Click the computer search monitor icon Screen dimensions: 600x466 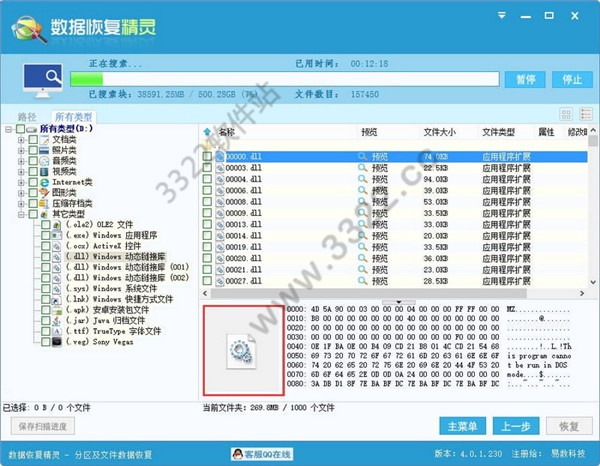tap(42, 80)
